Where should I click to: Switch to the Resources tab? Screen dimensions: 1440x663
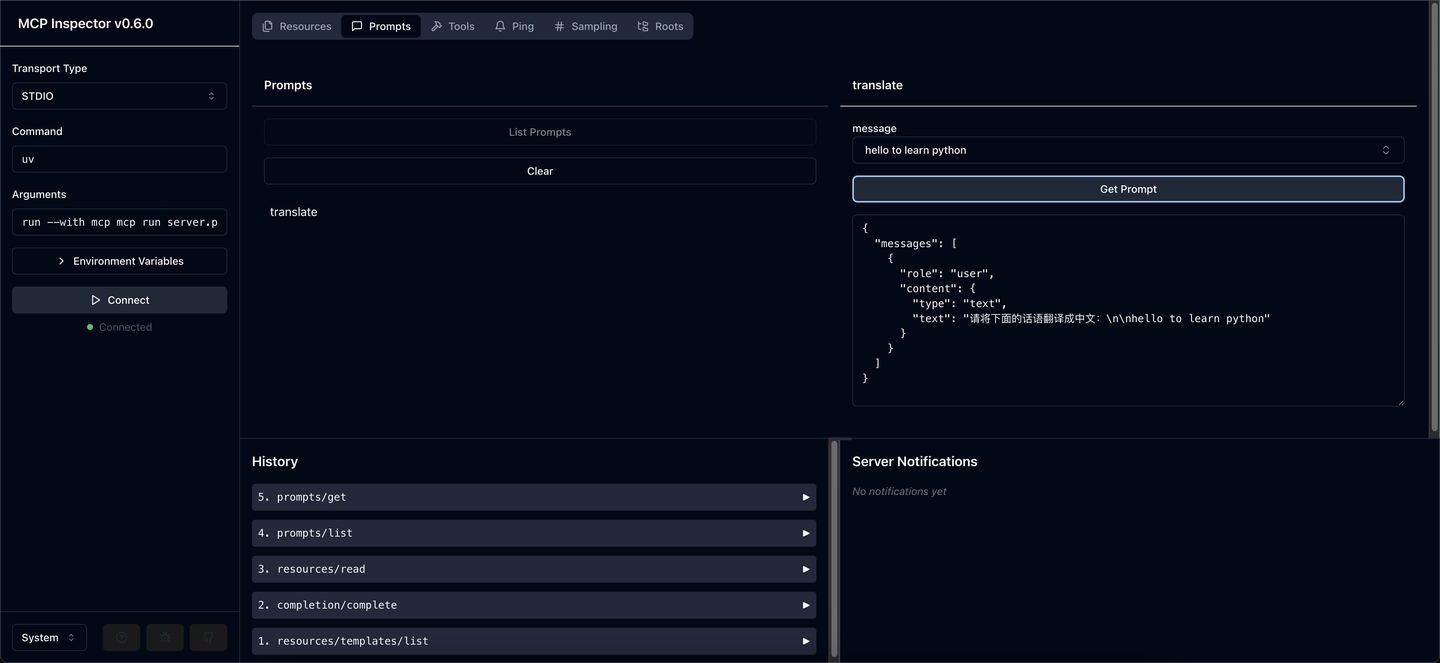point(296,26)
